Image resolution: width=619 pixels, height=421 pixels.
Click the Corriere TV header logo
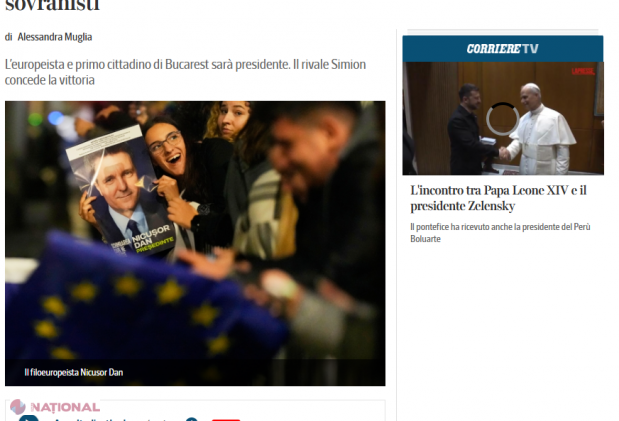[x=503, y=49]
